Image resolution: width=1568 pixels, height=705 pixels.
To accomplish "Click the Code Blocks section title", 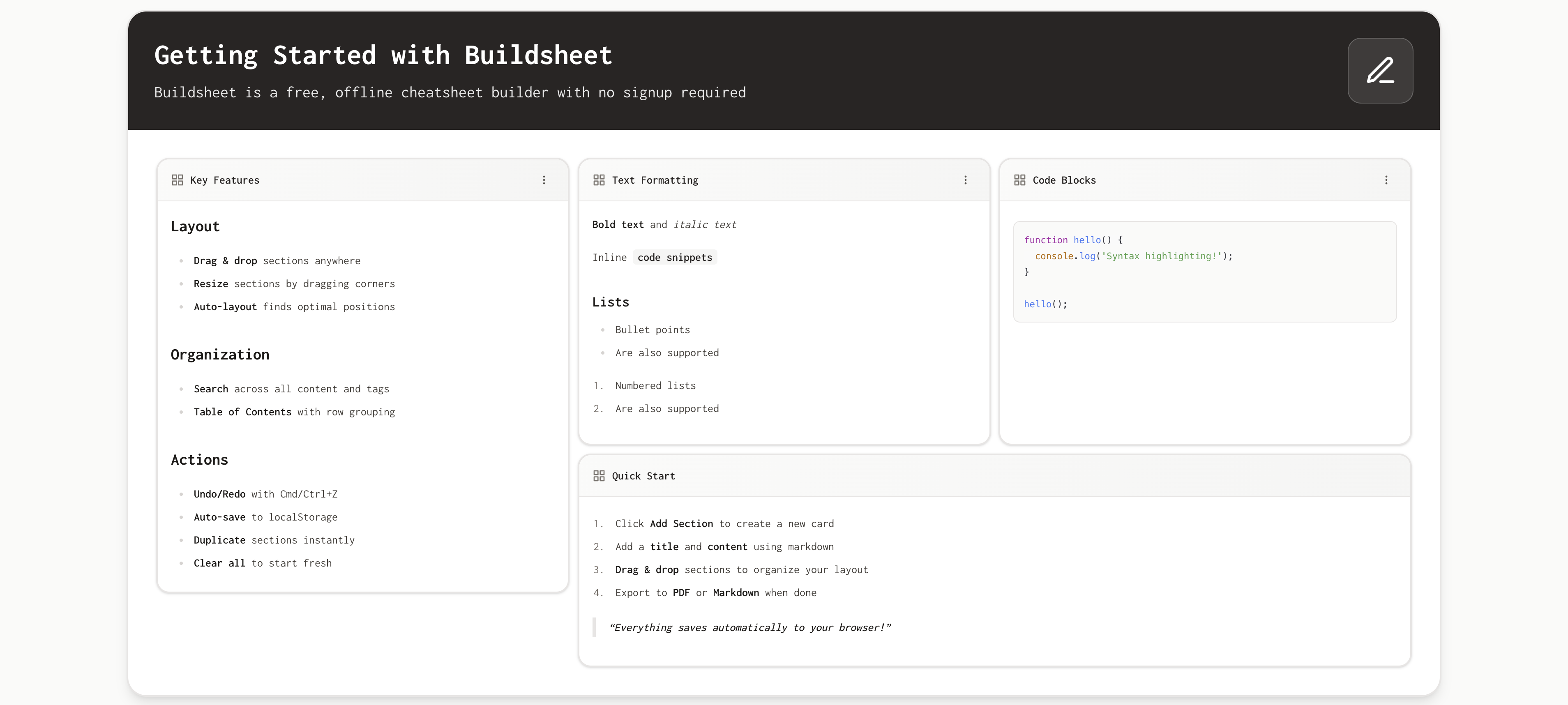I will (1064, 180).
